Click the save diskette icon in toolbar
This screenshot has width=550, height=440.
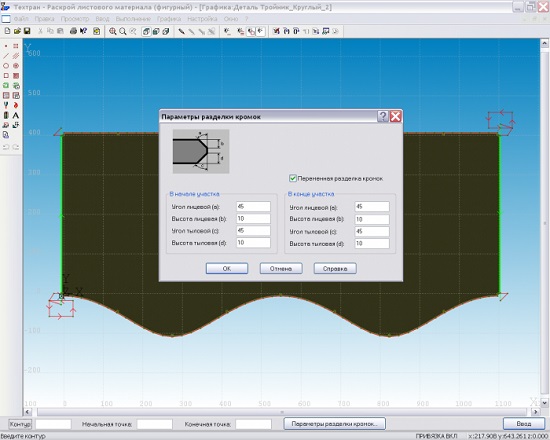27,32
